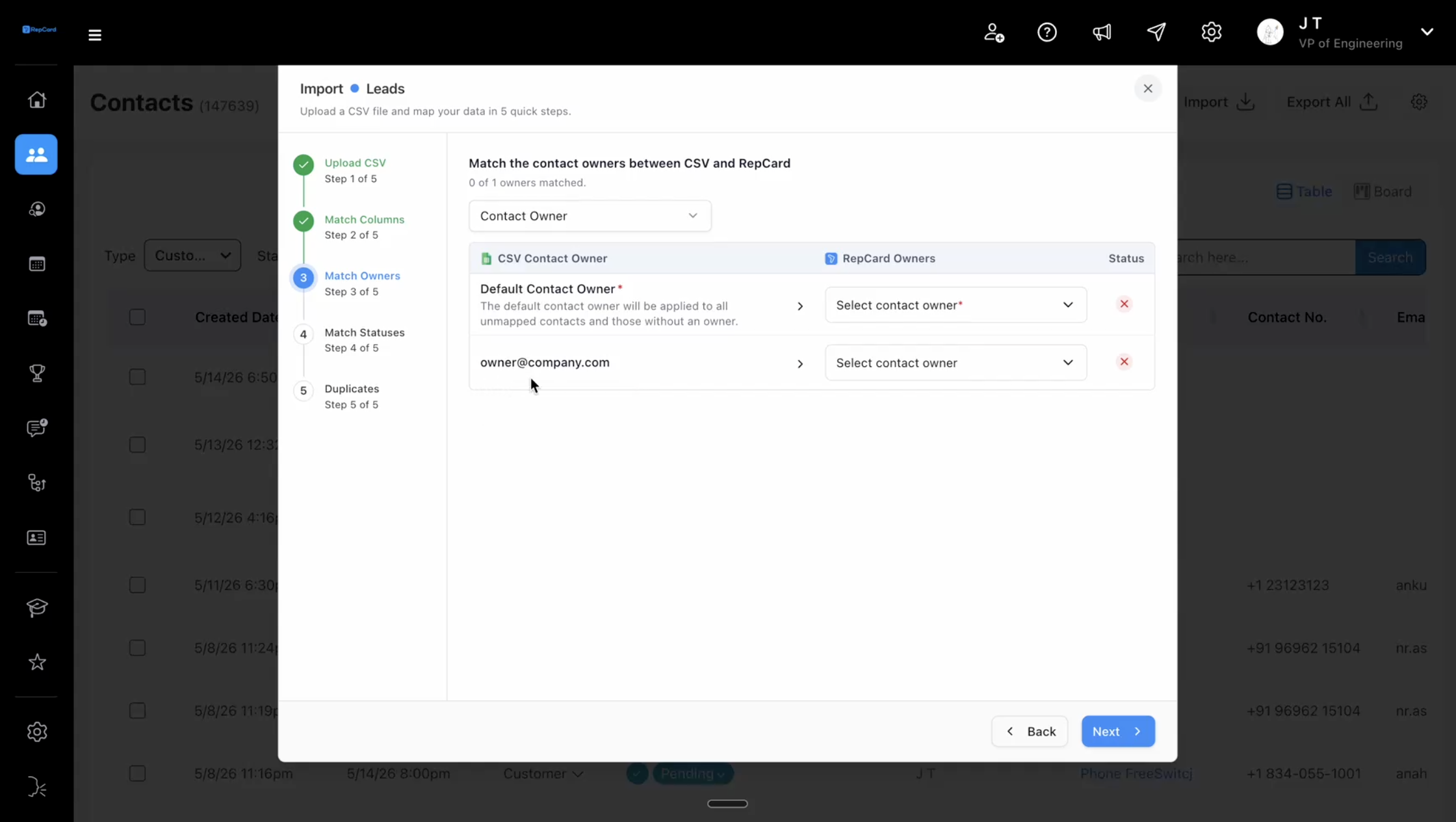Open the user circle sidebar icon
Viewport: 1456px width, 822px height.
[x=36, y=209]
